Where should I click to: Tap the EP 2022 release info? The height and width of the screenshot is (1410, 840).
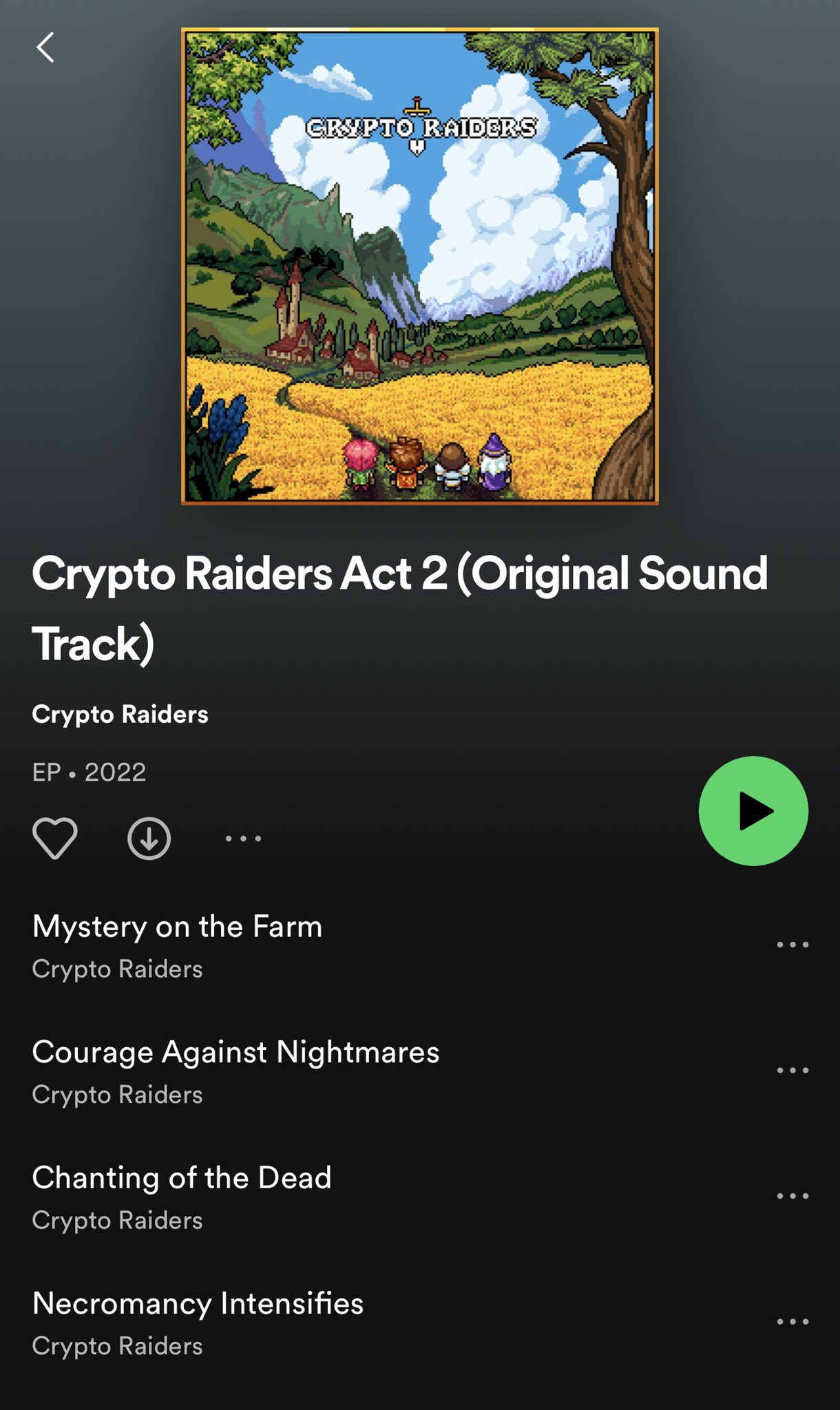[x=89, y=772]
